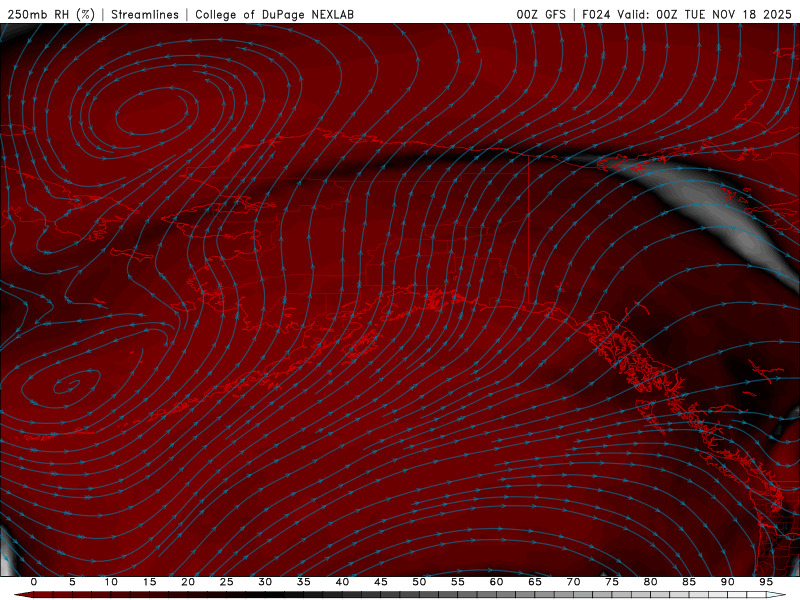This screenshot has width=800, height=600.
Task: Click the colorbar label "45"
Action: [381, 582]
